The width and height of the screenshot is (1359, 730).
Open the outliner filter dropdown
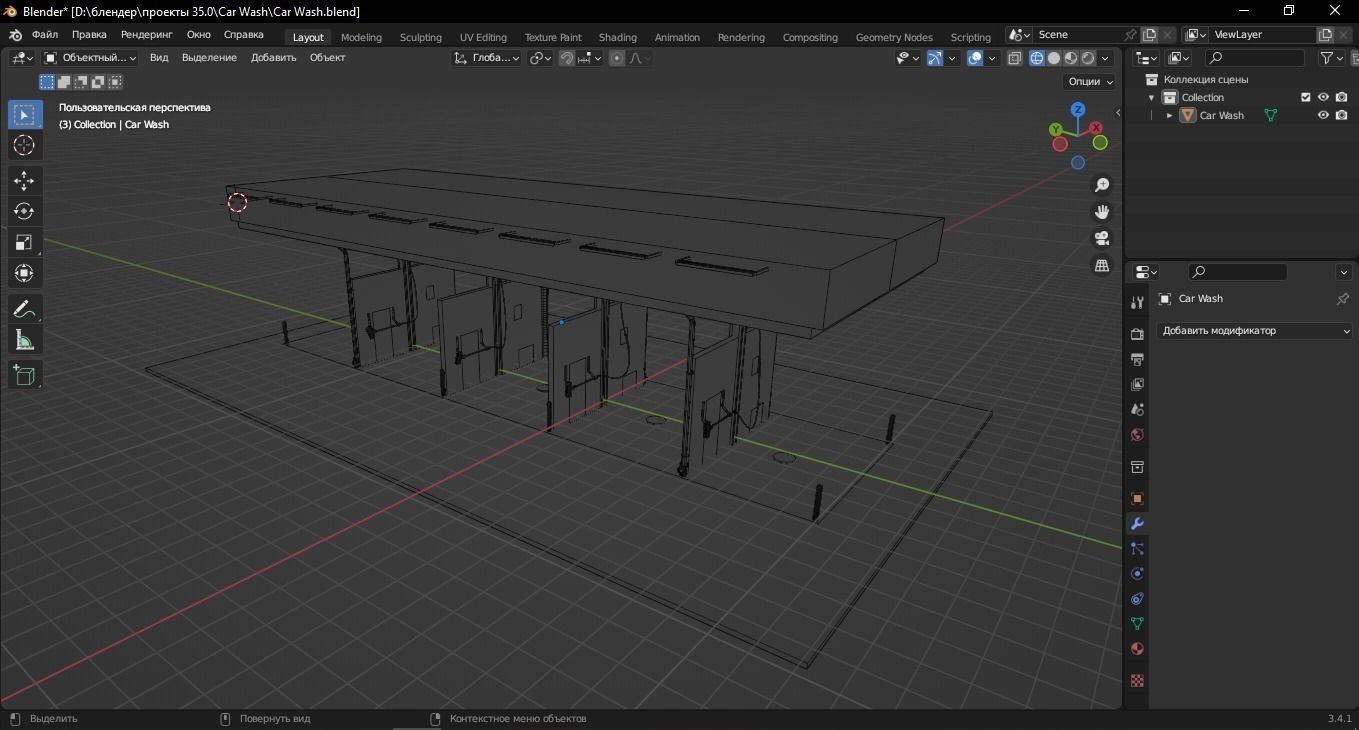(1332, 58)
